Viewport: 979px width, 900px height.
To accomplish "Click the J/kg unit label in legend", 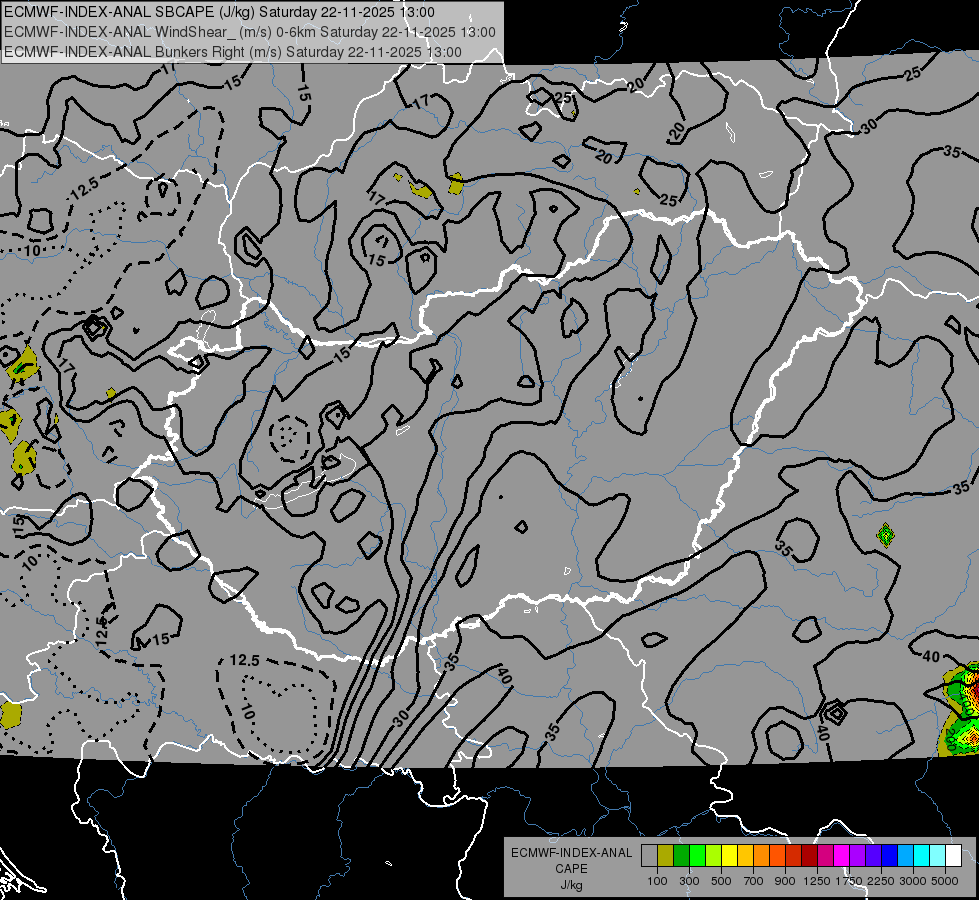I will pos(571,885).
